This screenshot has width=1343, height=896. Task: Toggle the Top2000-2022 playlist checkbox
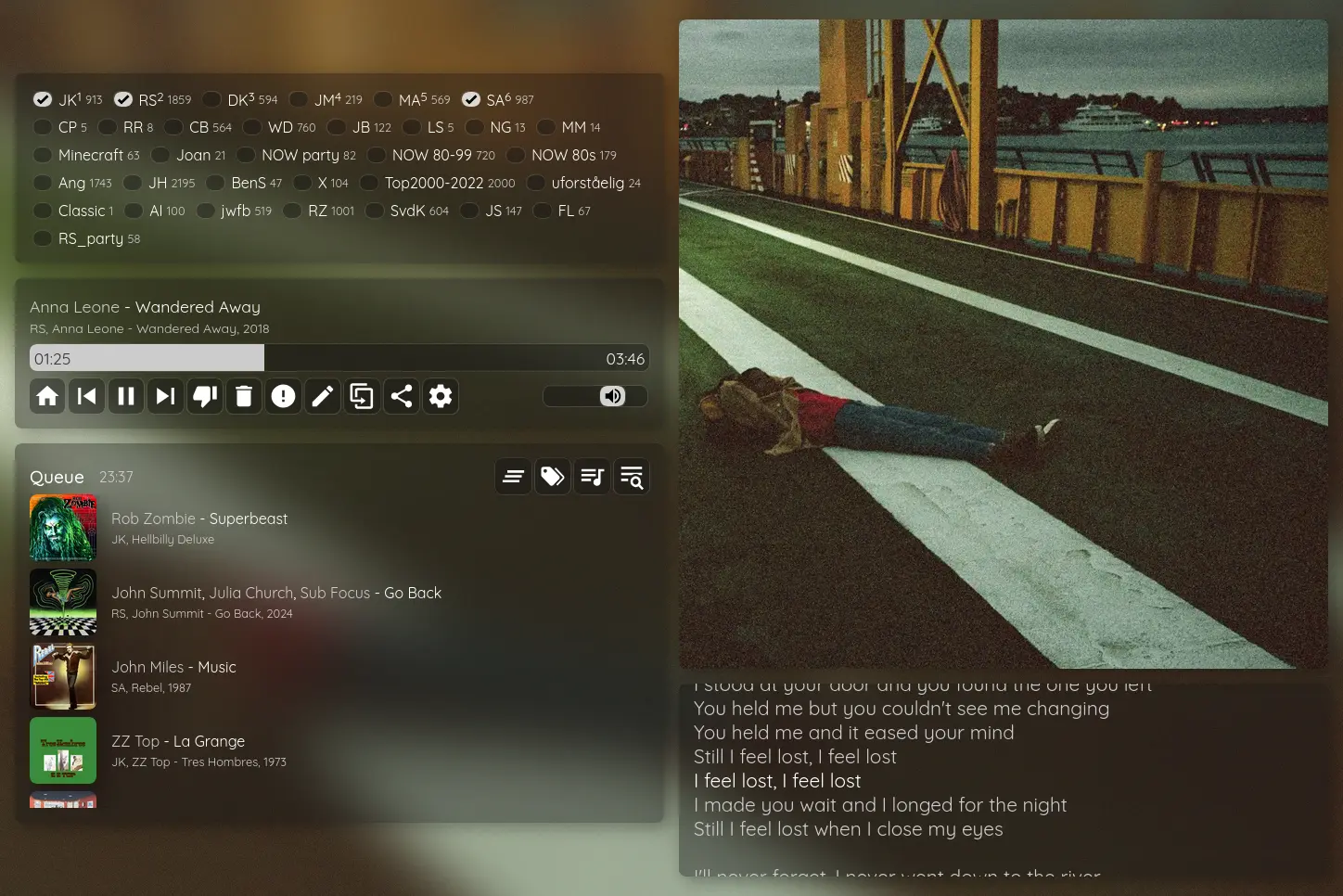[369, 183]
